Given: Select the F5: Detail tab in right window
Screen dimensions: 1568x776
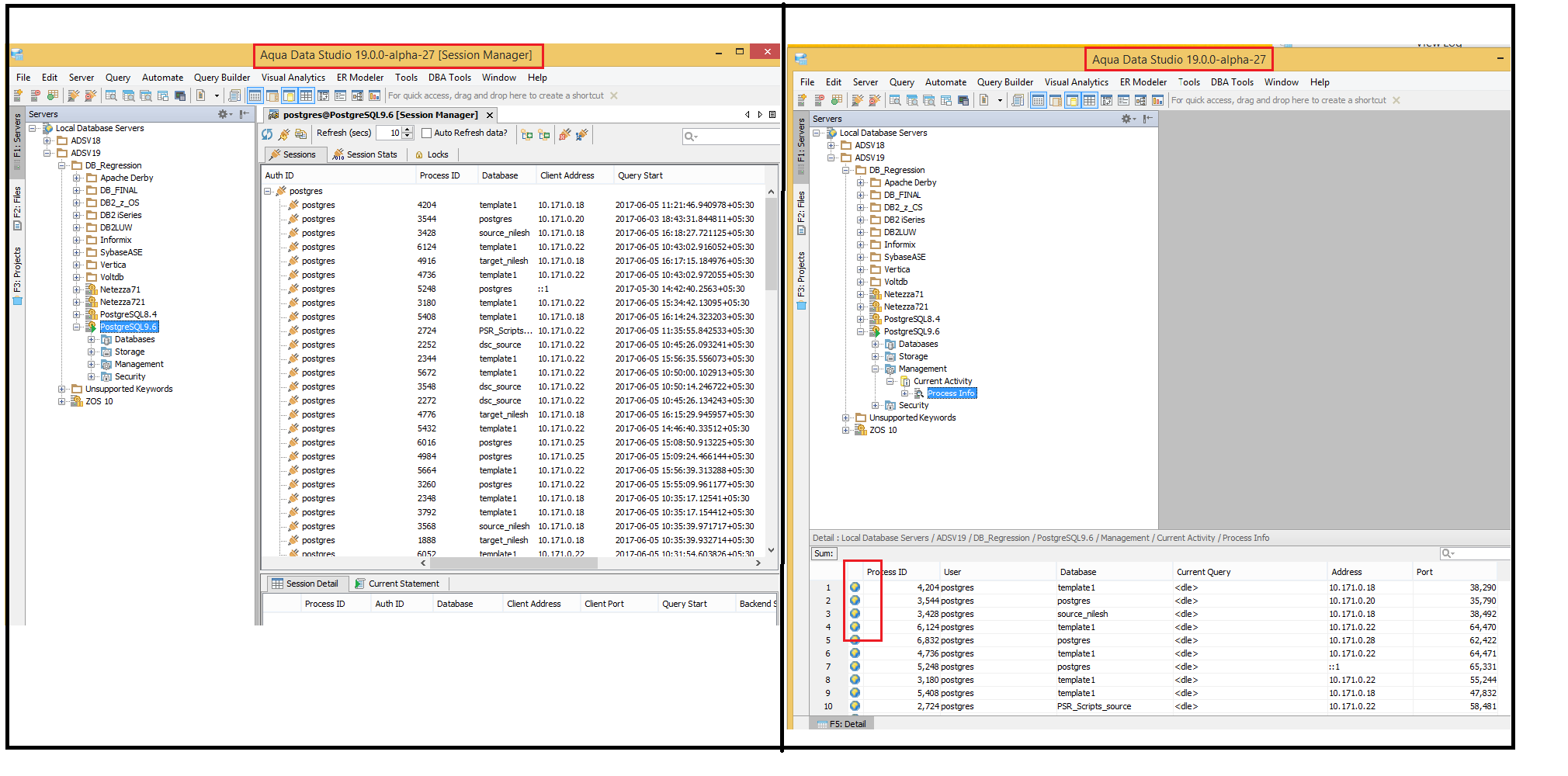Looking at the screenshot, I should pyautogui.click(x=841, y=724).
